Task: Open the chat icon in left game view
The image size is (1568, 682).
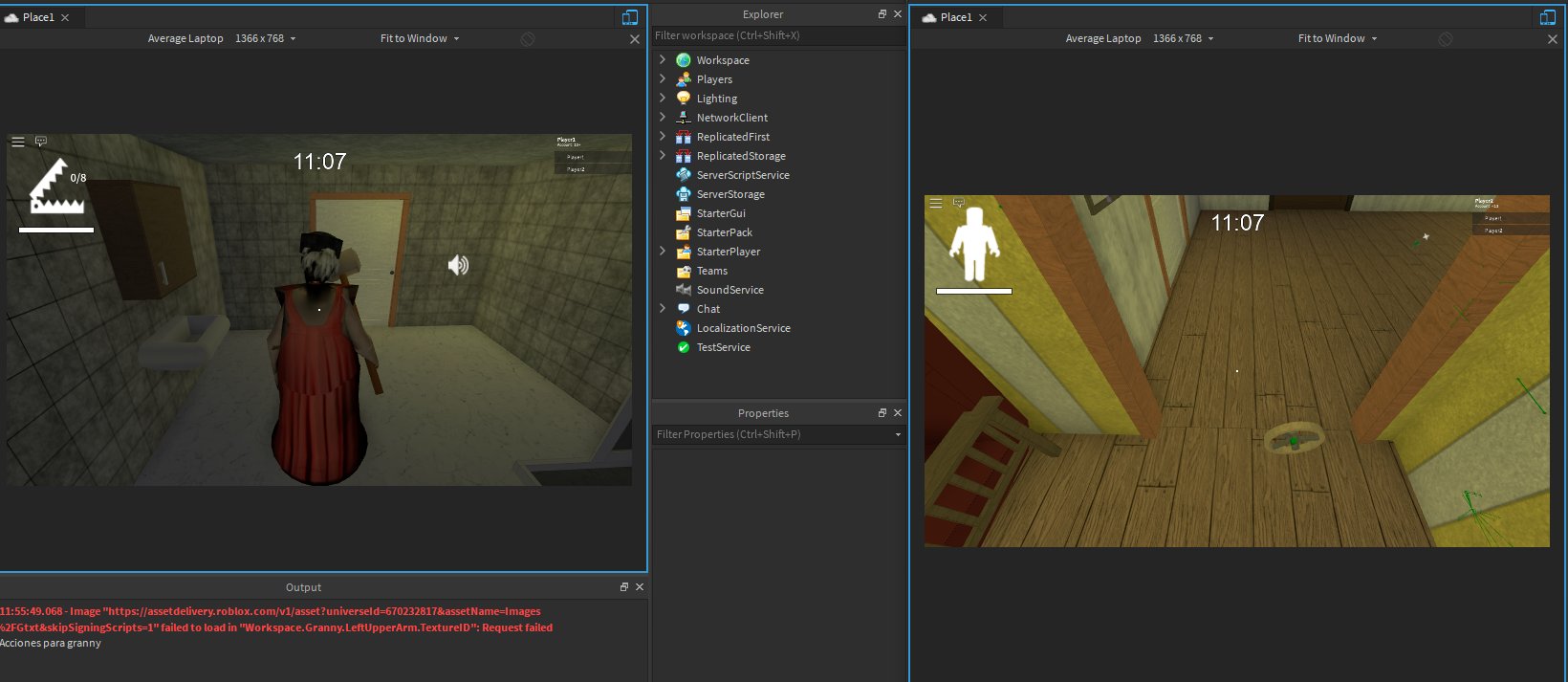Action: coord(41,142)
